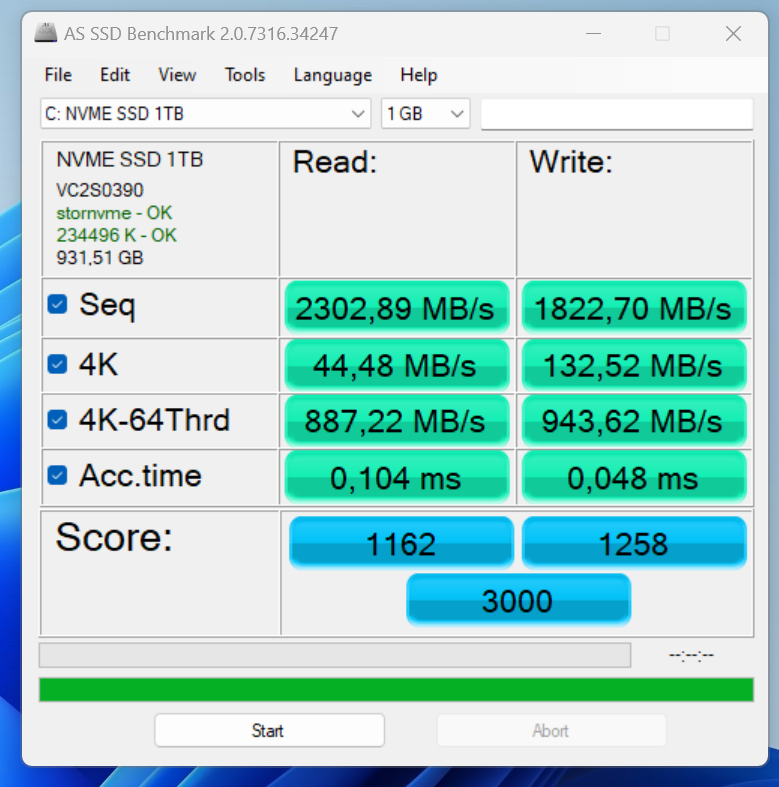Expand the C: NVME SSD 1TB drive dropdown
Image resolution: width=779 pixels, height=787 pixels.
pyautogui.click(x=206, y=113)
